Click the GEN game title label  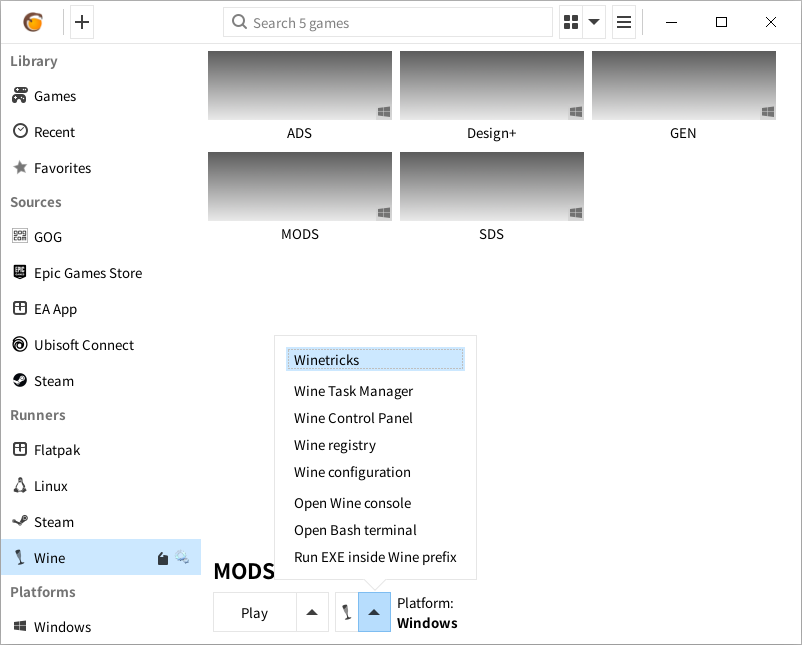[683, 134]
